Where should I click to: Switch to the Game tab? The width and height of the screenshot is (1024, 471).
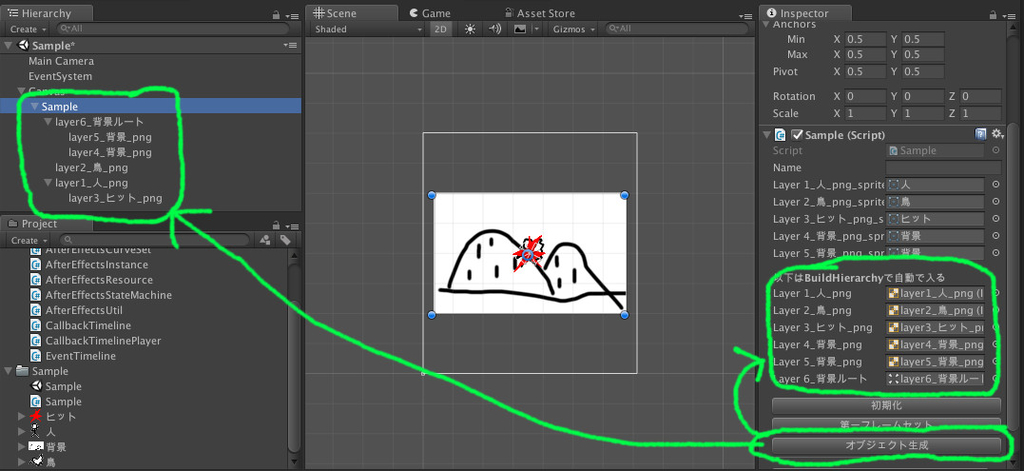pos(429,13)
